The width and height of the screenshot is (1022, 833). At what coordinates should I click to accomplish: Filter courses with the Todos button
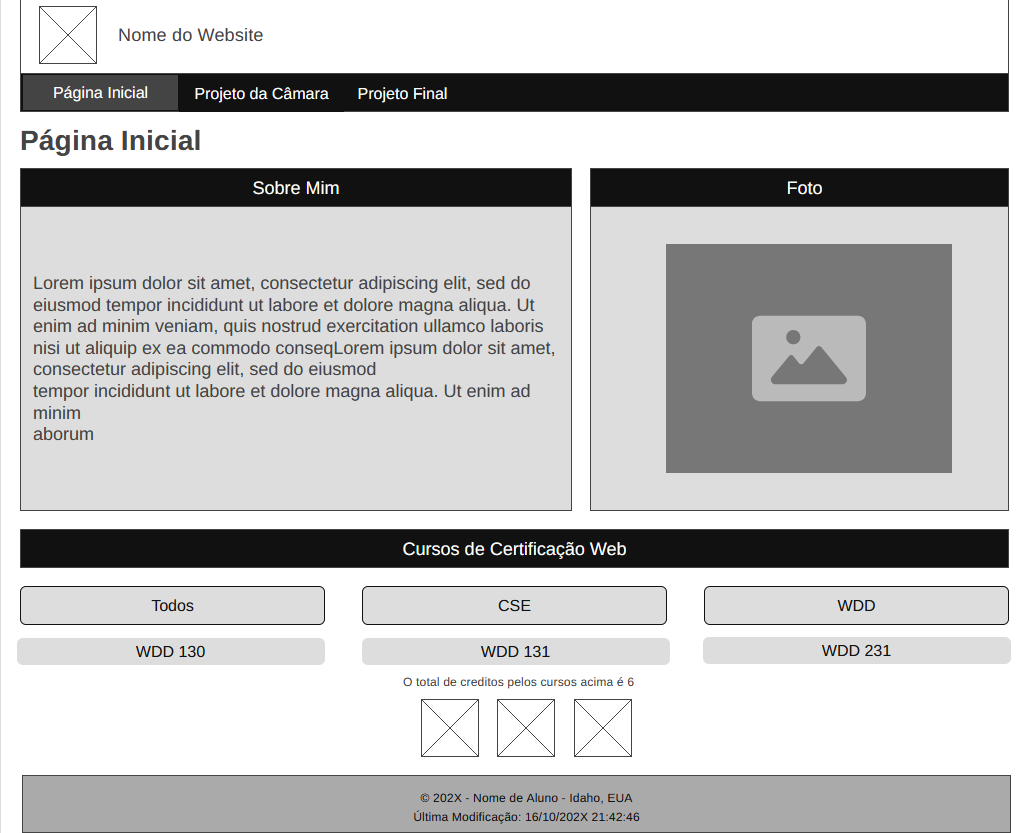click(173, 606)
